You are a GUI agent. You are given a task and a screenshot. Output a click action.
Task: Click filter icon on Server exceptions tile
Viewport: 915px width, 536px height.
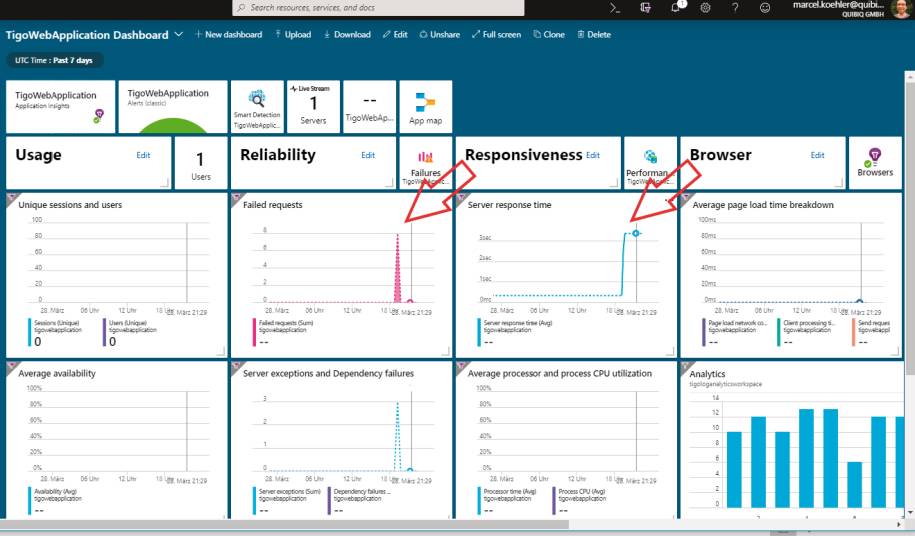[x=238, y=367]
